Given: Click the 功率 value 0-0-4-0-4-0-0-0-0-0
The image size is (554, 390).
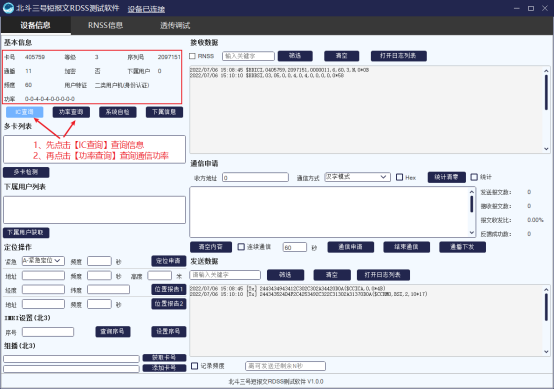Looking at the screenshot, I should pyautogui.click(x=50, y=99).
